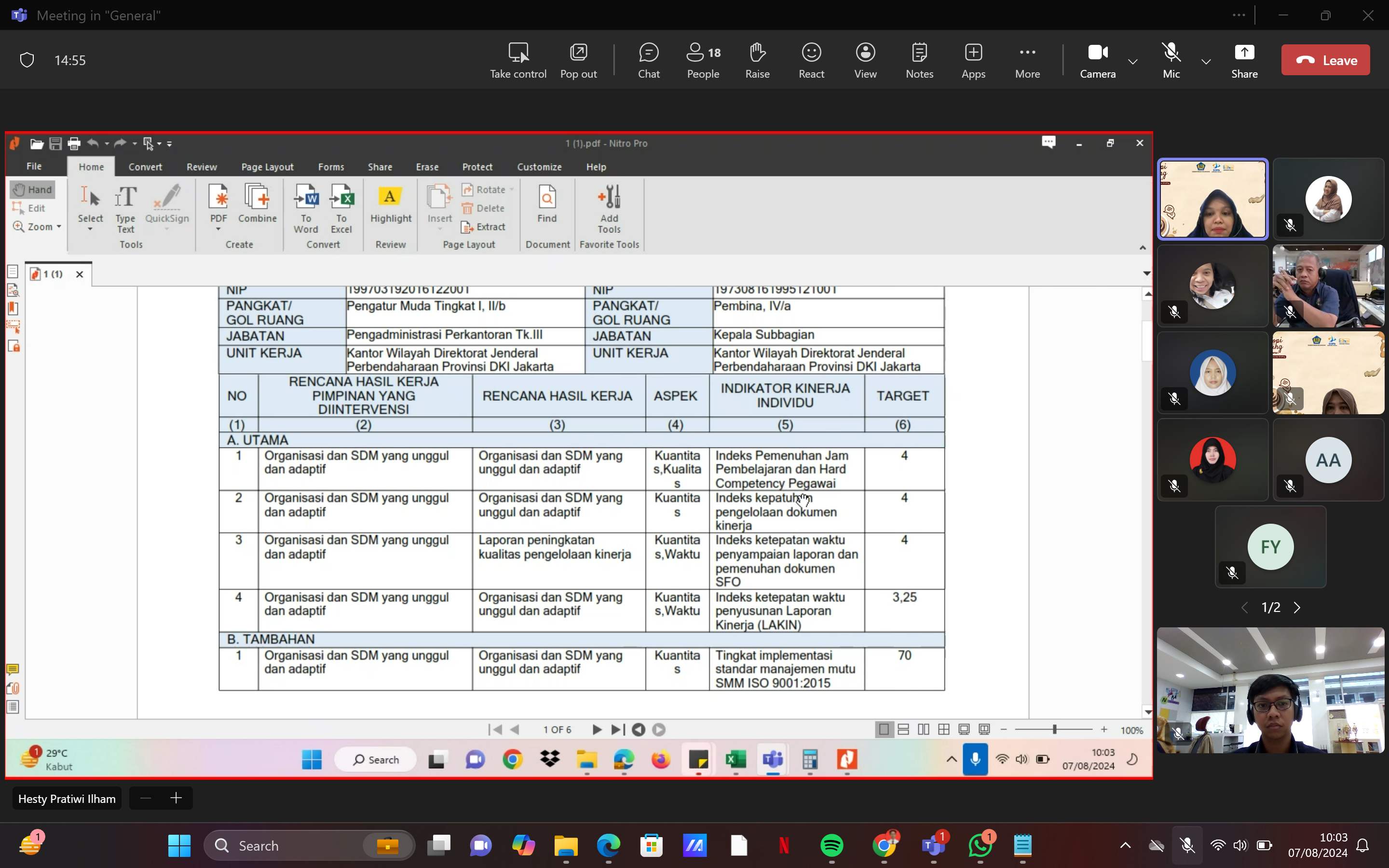Open meeting Notes
This screenshot has width=1389, height=868.
[919, 60]
